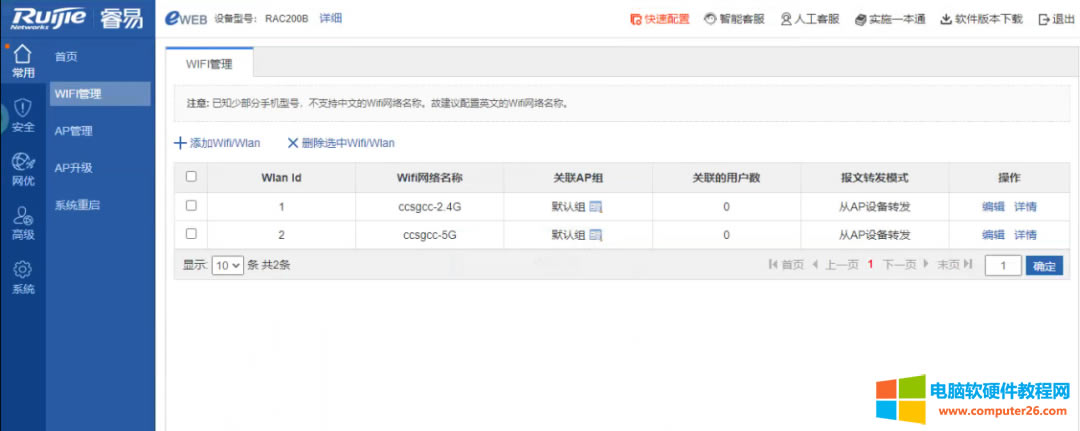Click 详情 for ccsgcc-5G
This screenshot has height=431, width=1080.
[x=1026, y=235]
